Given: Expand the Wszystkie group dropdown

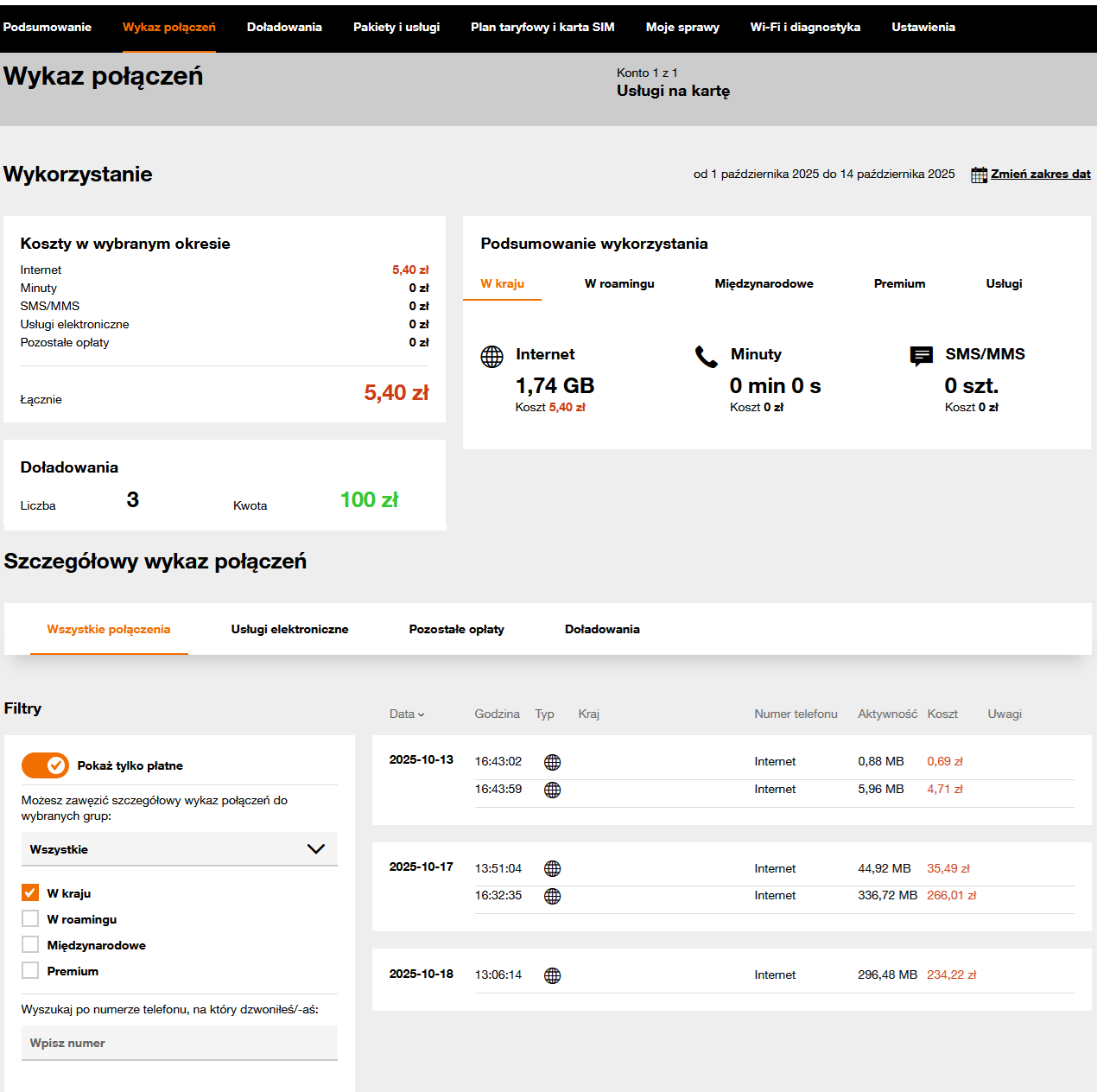Looking at the screenshot, I should point(179,849).
